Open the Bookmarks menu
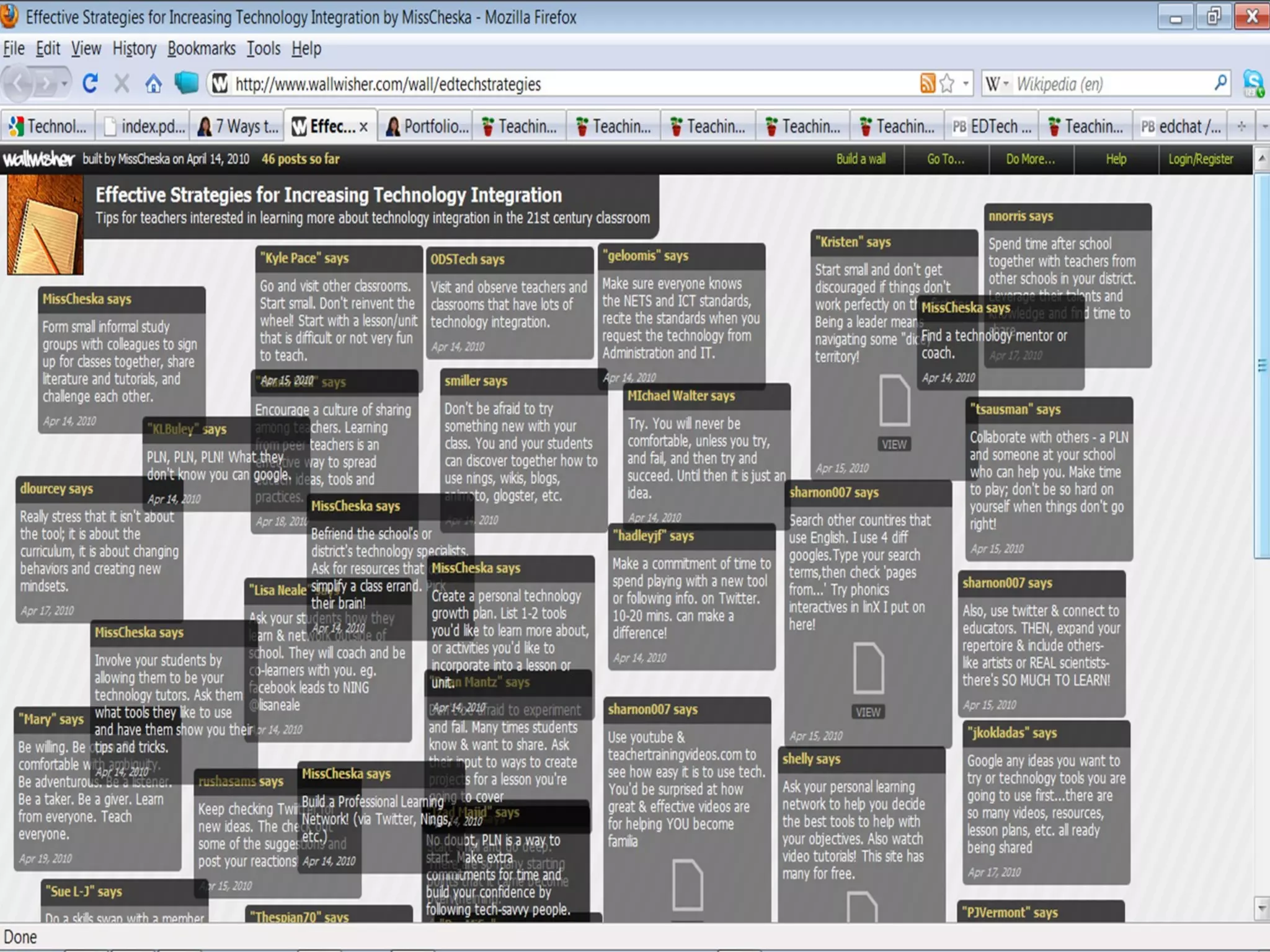1270x952 pixels. point(201,48)
